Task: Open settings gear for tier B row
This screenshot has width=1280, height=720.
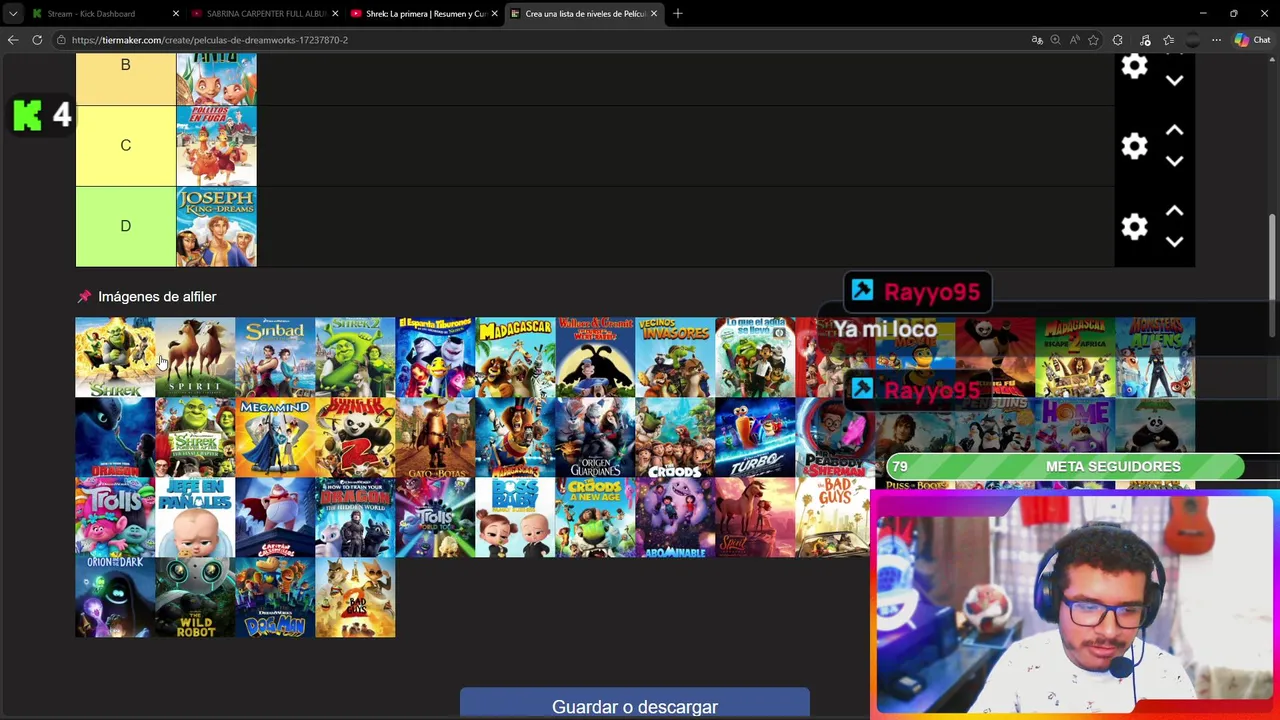Action: point(1134,66)
